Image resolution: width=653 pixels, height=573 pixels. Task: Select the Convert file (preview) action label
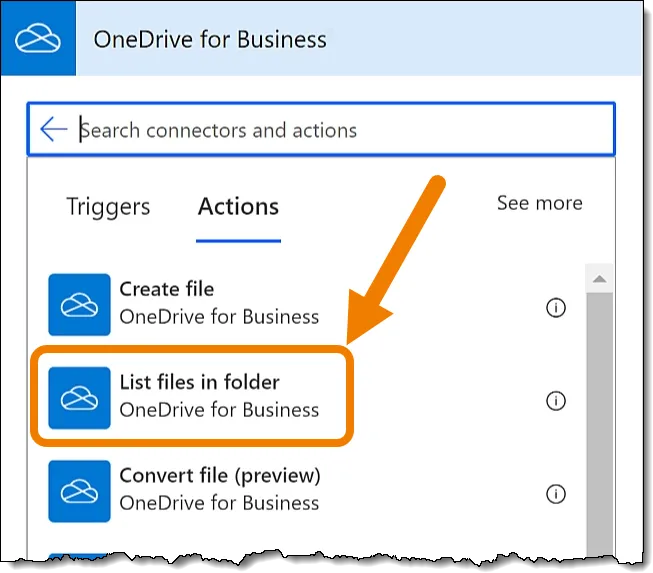pos(220,475)
